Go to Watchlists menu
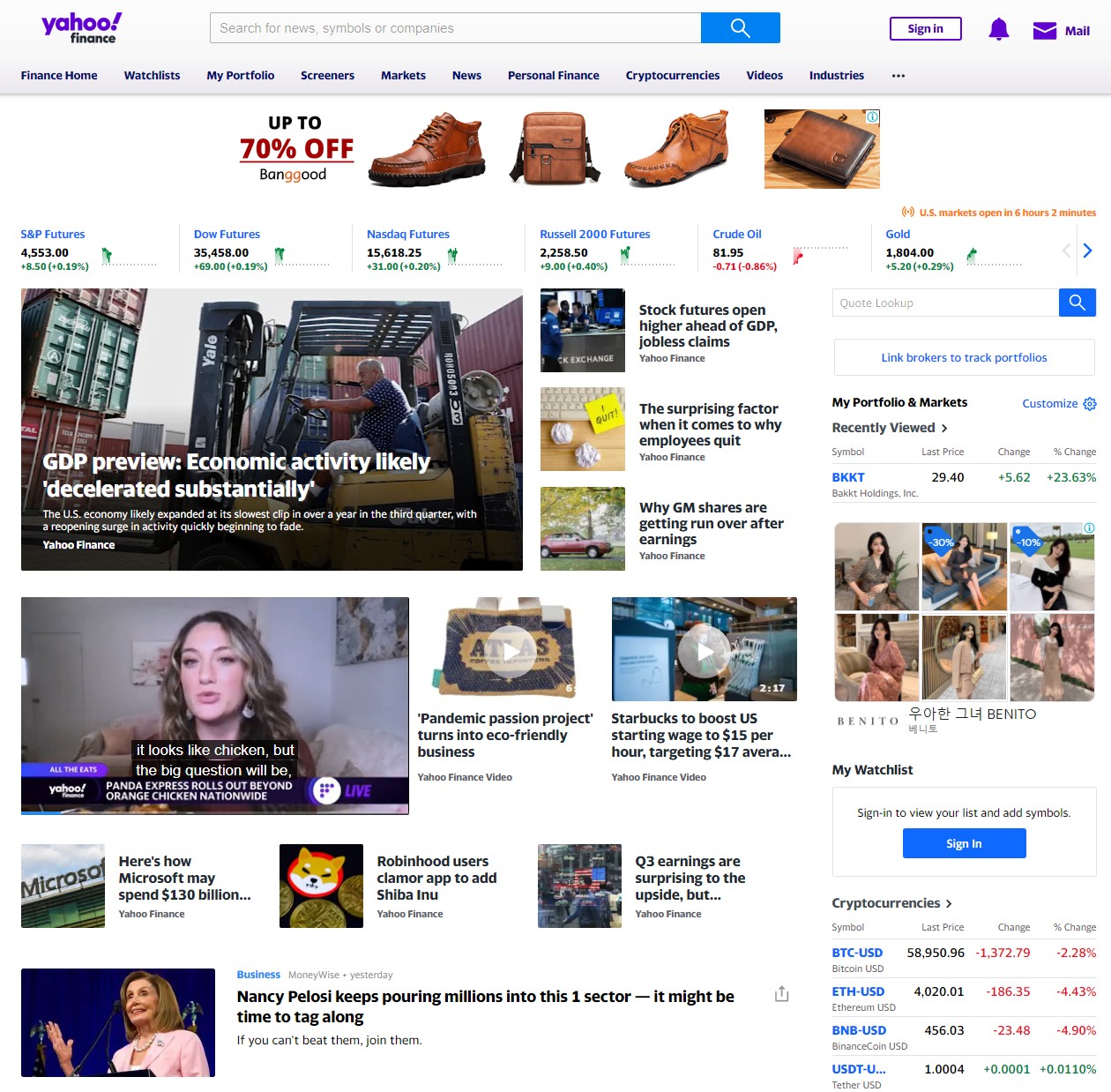1111x1092 pixels. [x=152, y=76]
